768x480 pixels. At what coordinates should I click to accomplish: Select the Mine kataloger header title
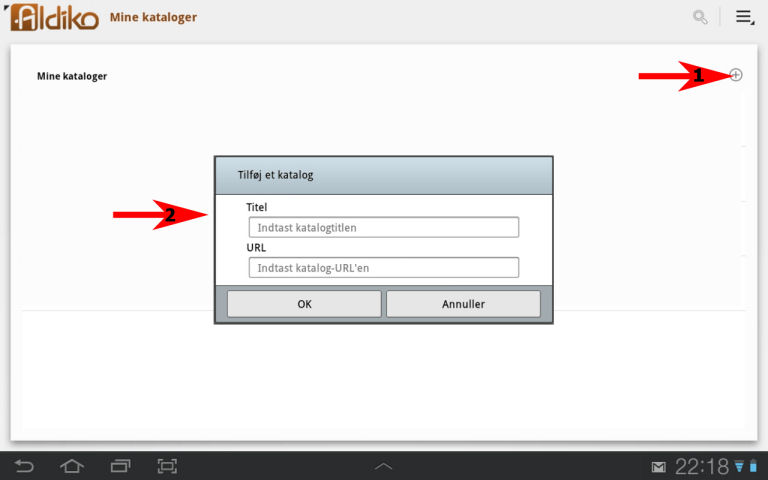[x=153, y=17]
